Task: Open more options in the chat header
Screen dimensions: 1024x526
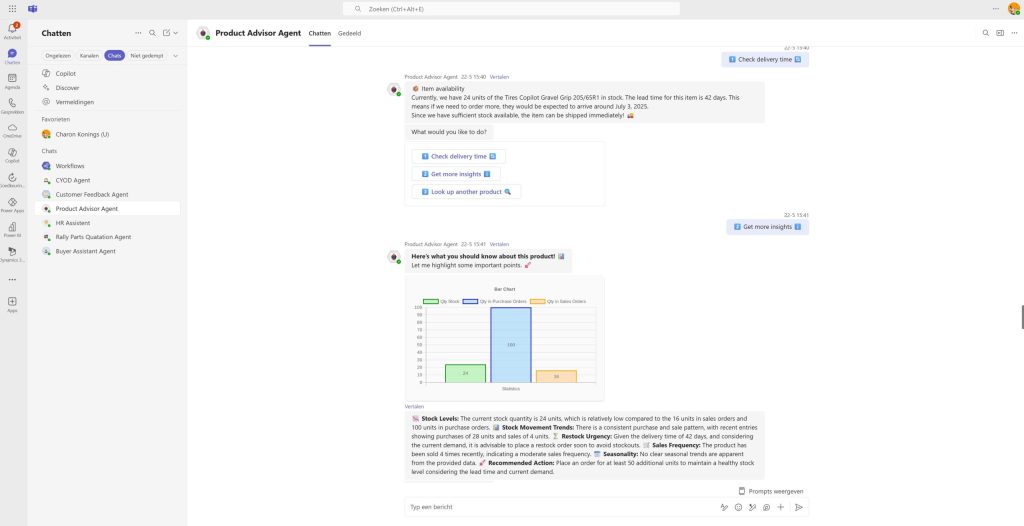Action: [1013, 33]
